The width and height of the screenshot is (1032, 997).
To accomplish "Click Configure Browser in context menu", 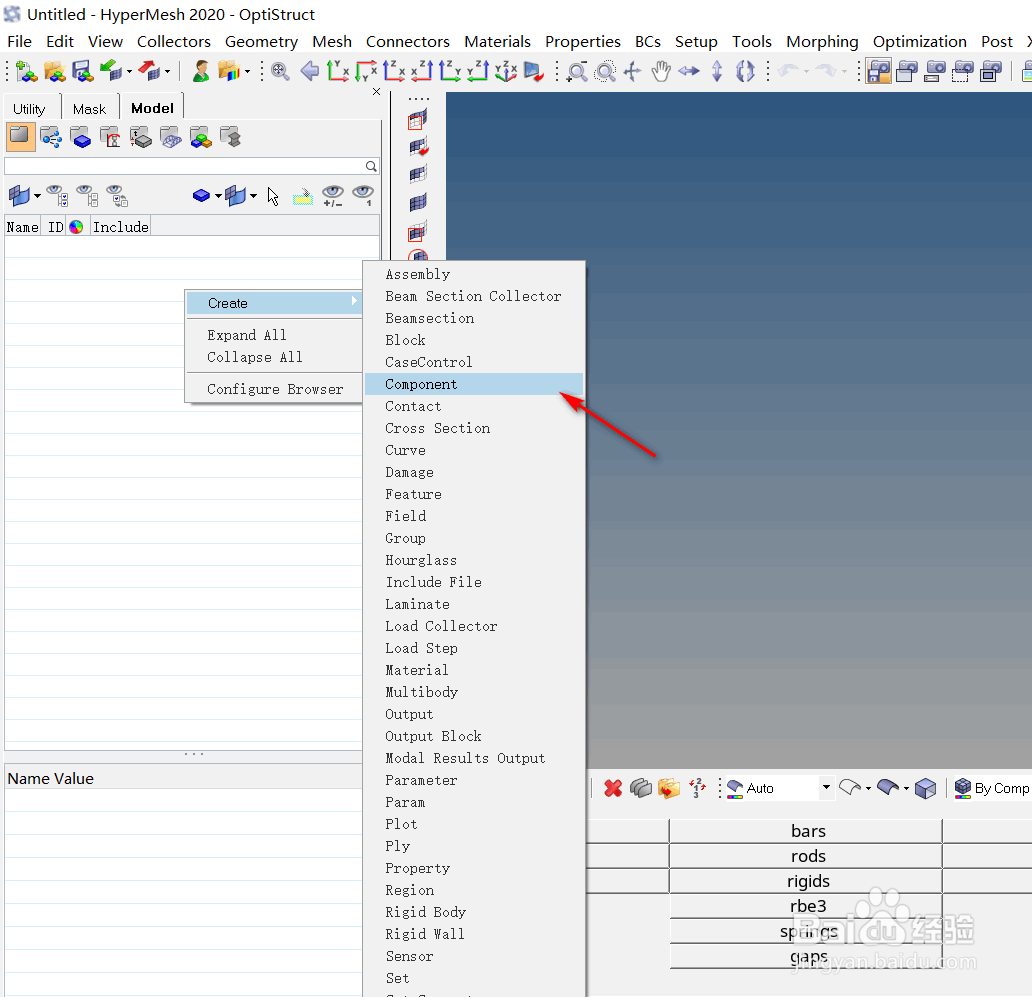I will [x=275, y=389].
